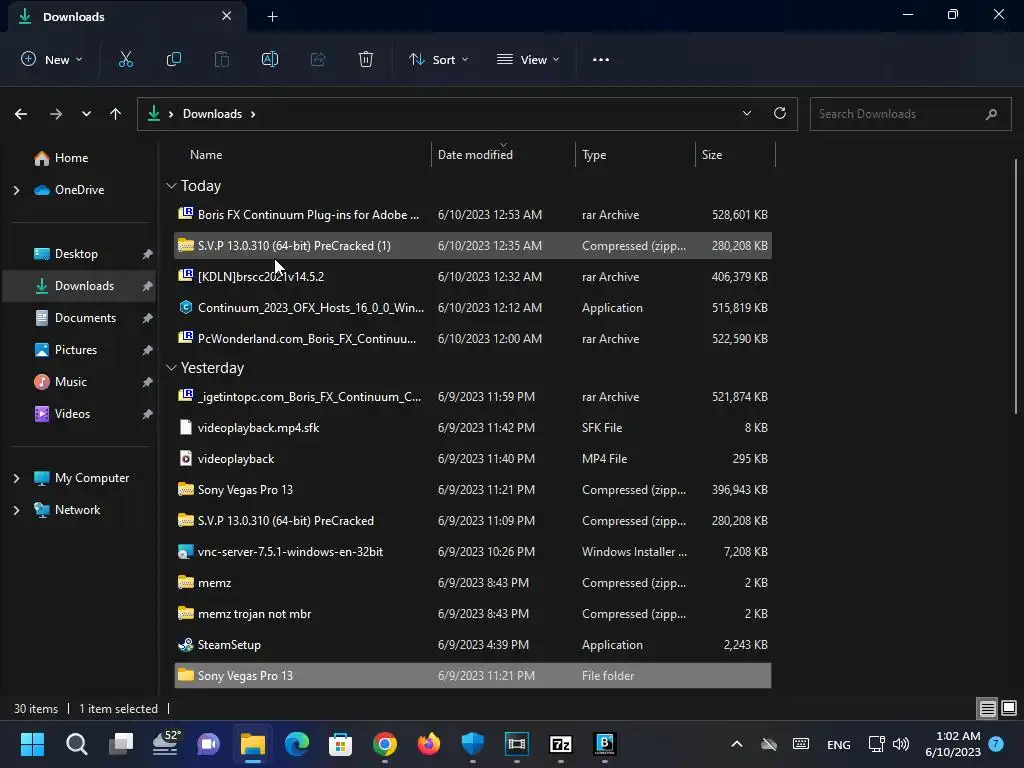Screen dimensions: 1024x768
Task: Open Pictures in navigation pane
Action: [x=76, y=350]
